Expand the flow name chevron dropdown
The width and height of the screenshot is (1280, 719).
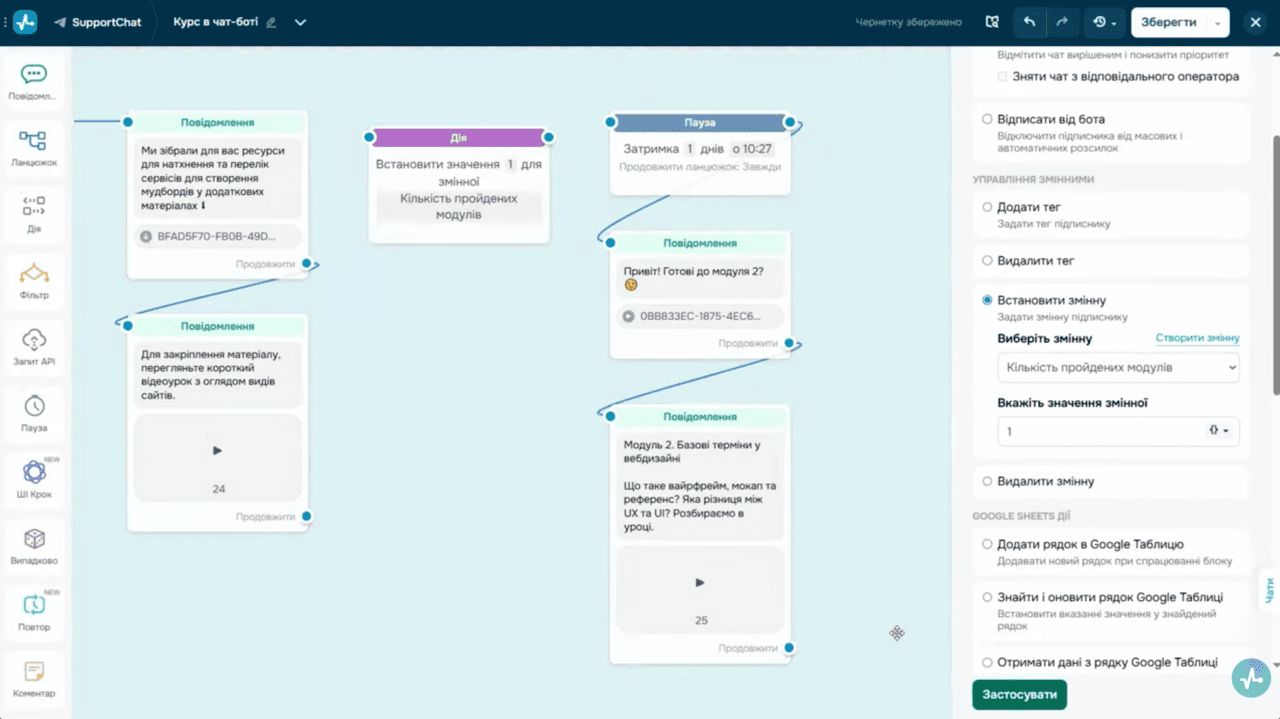coord(301,22)
